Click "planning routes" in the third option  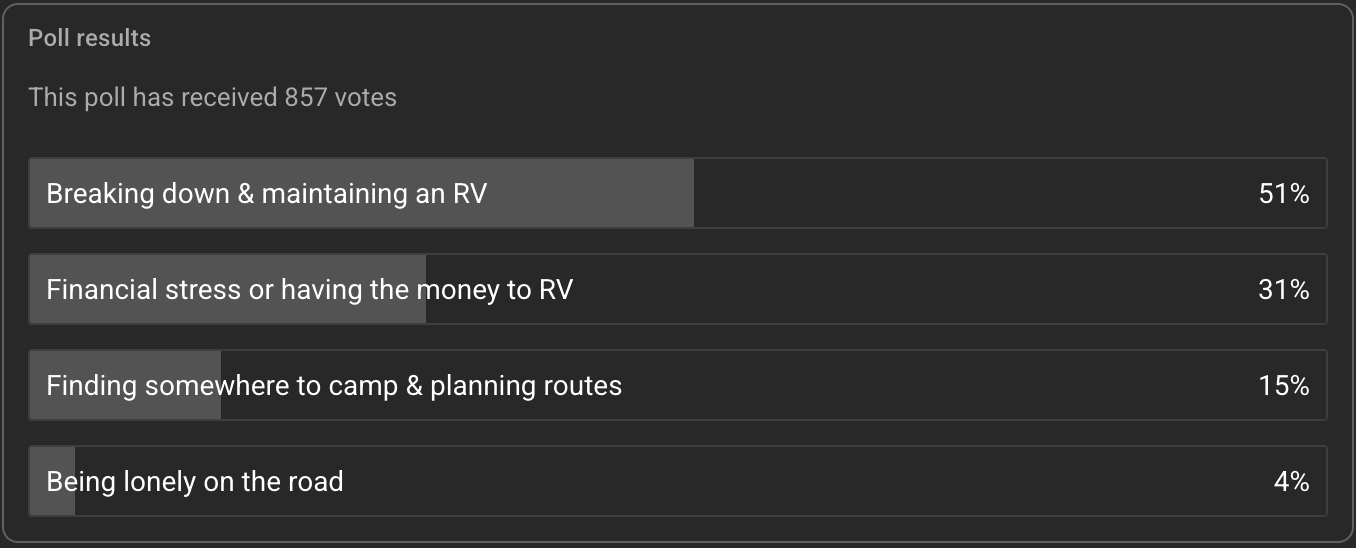pyautogui.click(x=526, y=385)
